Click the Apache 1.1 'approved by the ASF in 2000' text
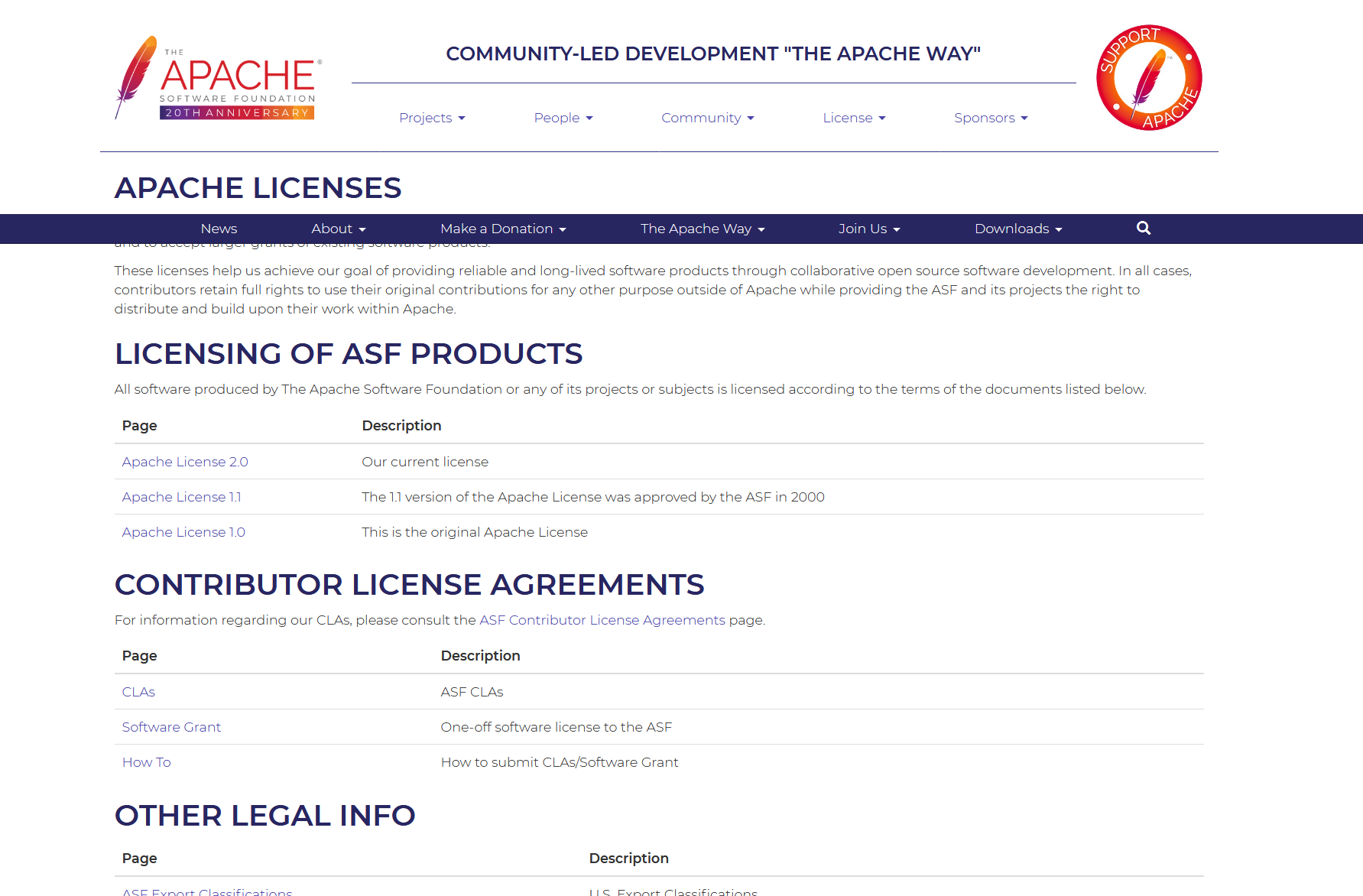This screenshot has height=896, width=1363. (x=593, y=497)
